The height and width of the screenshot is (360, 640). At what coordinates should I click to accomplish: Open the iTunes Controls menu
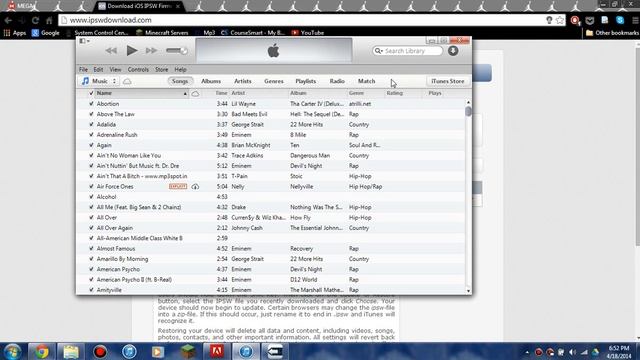click(x=138, y=69)
